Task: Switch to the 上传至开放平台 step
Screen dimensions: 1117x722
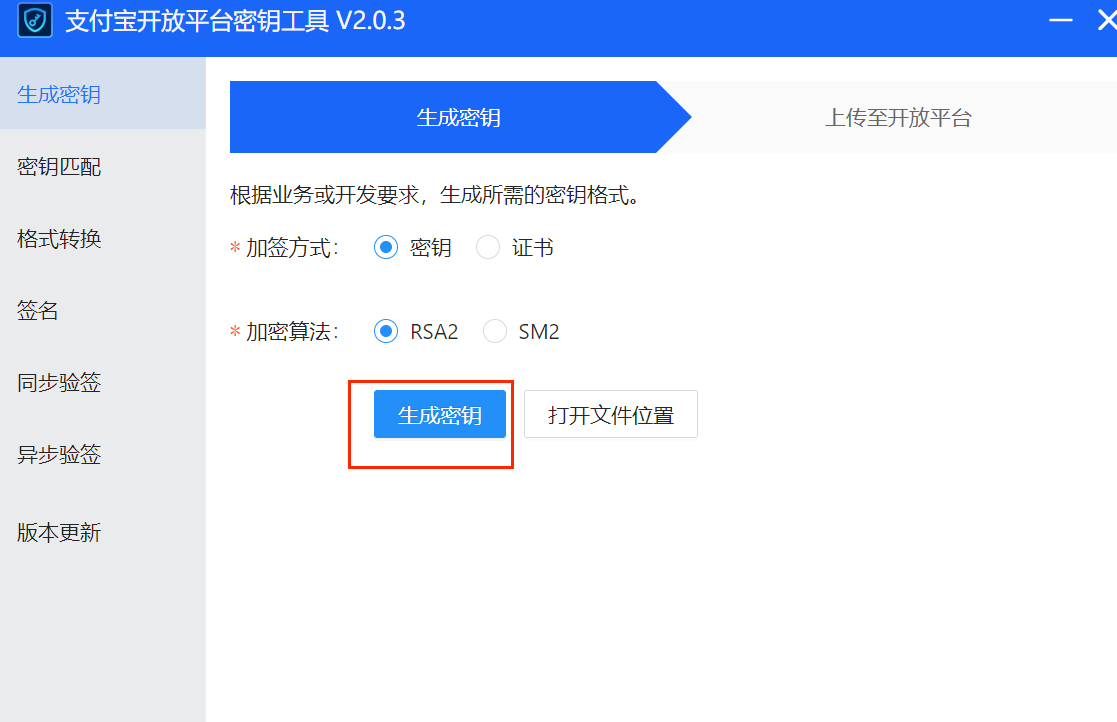Action: click(898, 117)
